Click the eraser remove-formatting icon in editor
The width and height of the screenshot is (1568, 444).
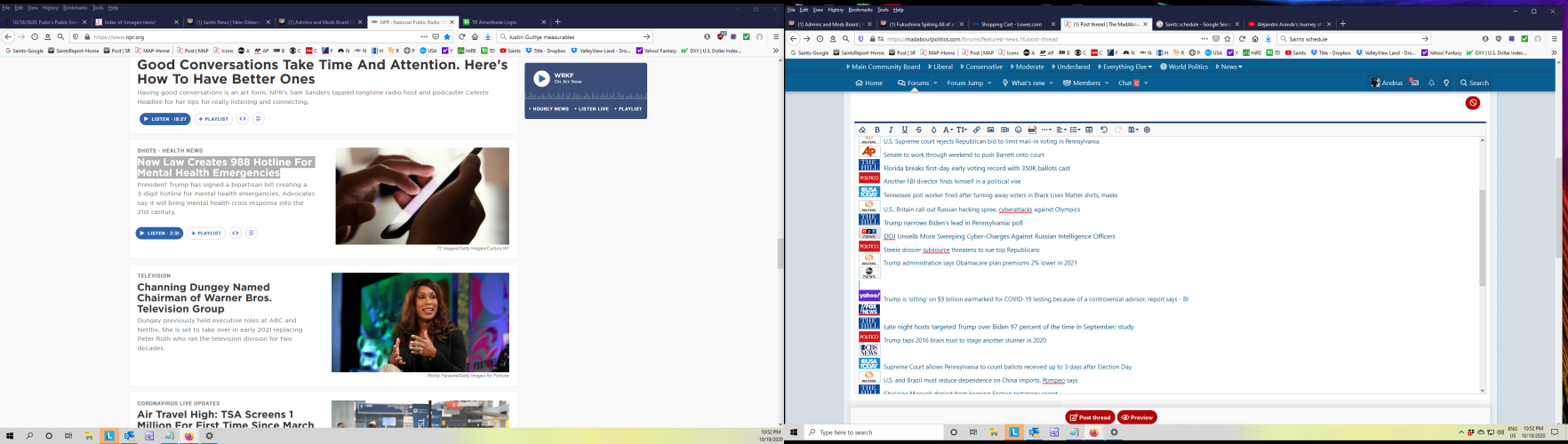coord(862,130)
